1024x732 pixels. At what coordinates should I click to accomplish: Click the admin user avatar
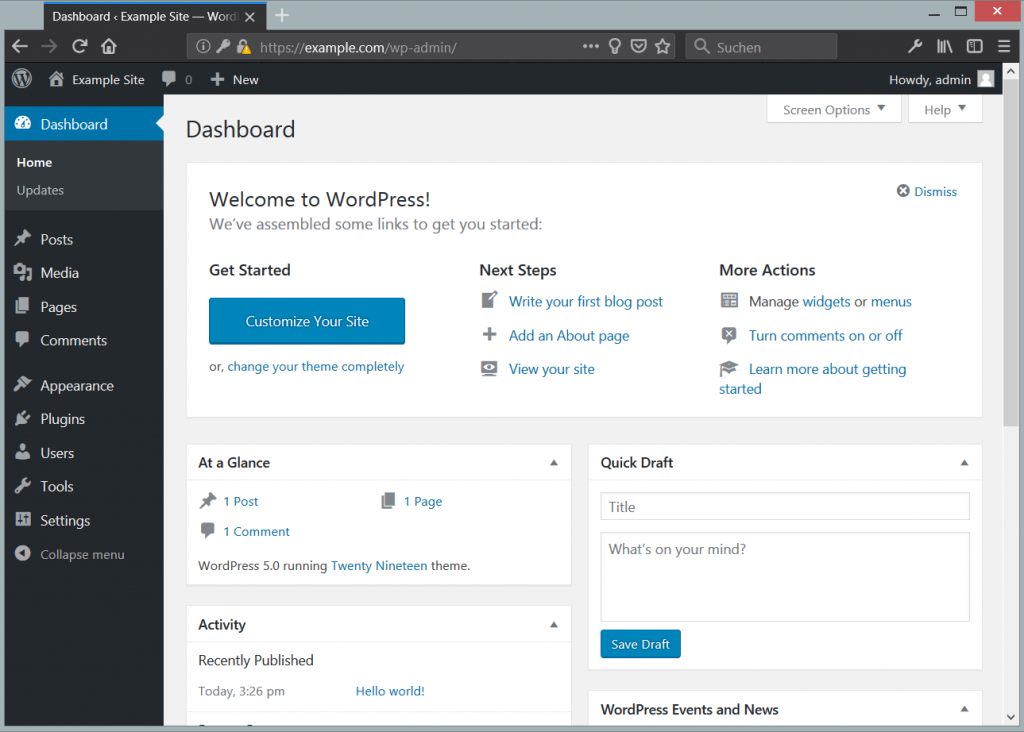985,79
